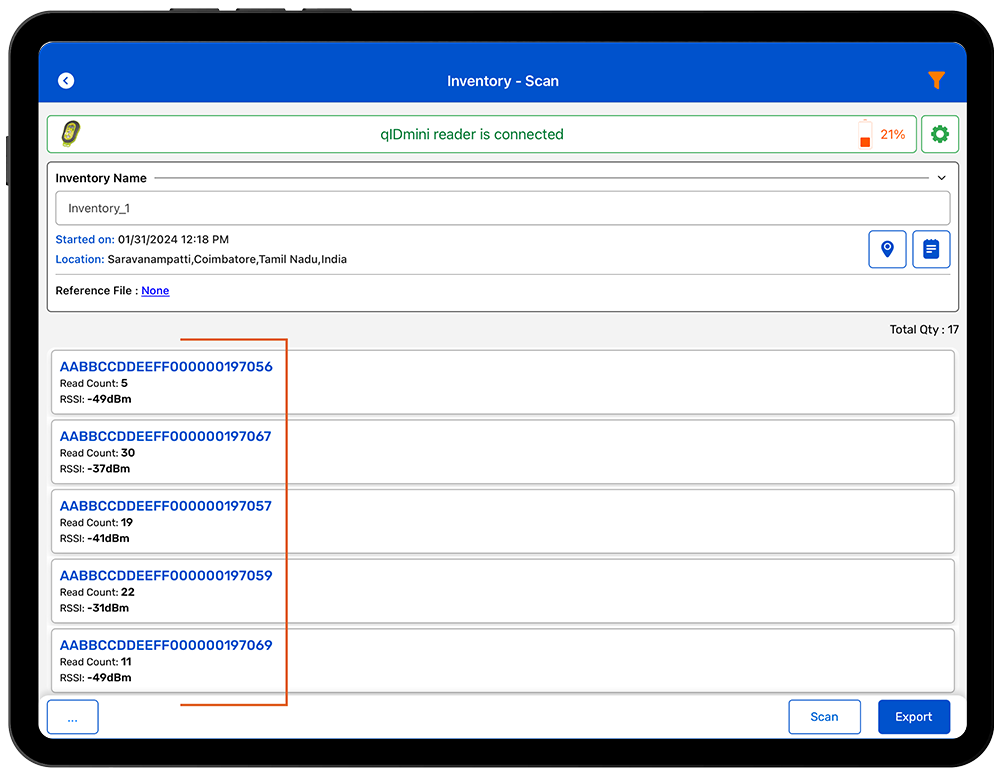Open the orange filter icon
The height and width of the screenshot is (774, 1000).
coord(935,81)
